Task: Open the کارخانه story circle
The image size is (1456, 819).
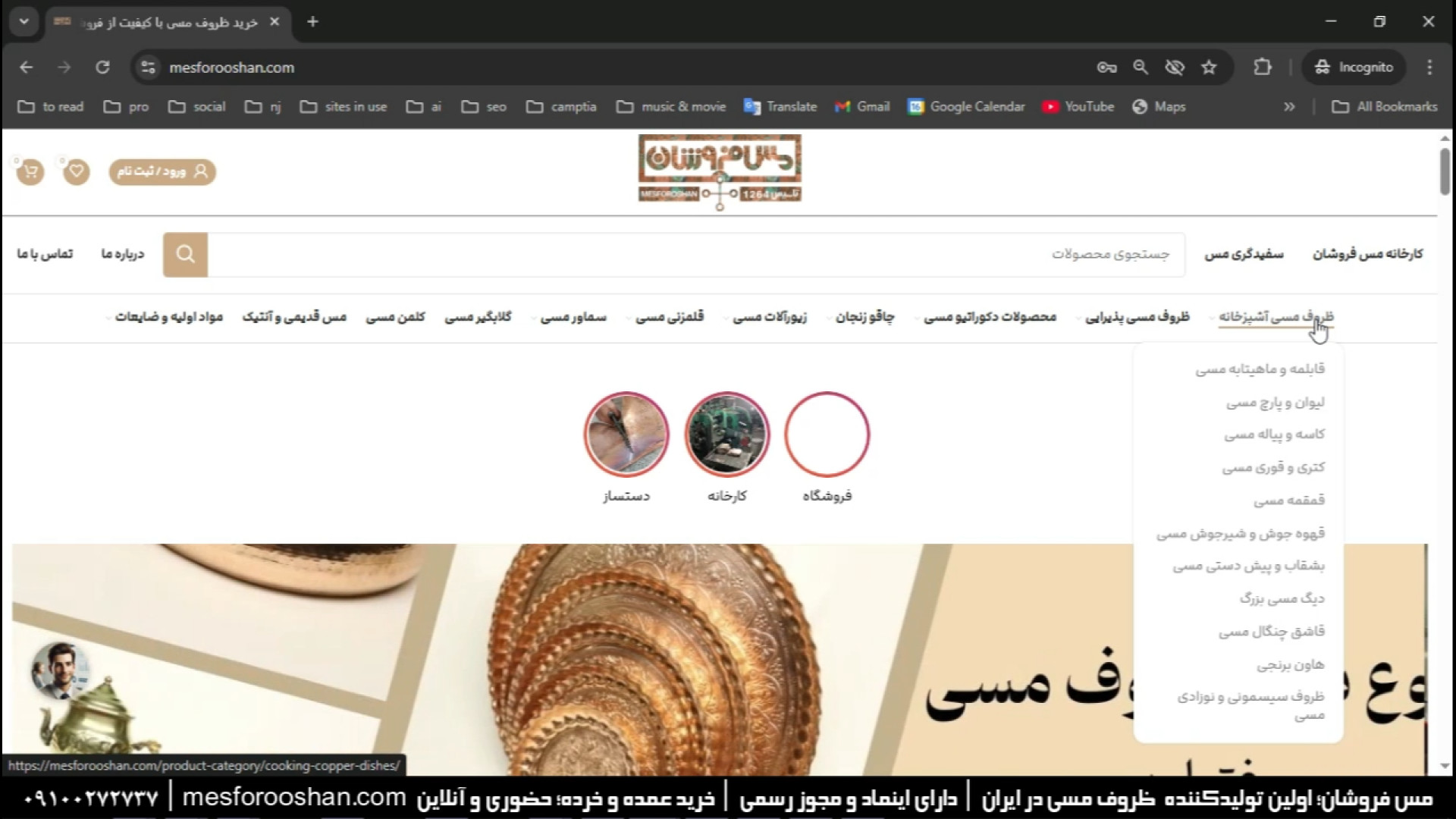Action: (726, 435)
